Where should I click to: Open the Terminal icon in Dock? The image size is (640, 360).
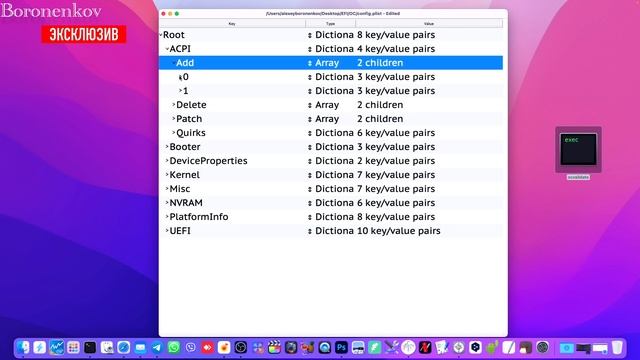tap(90, 347)
